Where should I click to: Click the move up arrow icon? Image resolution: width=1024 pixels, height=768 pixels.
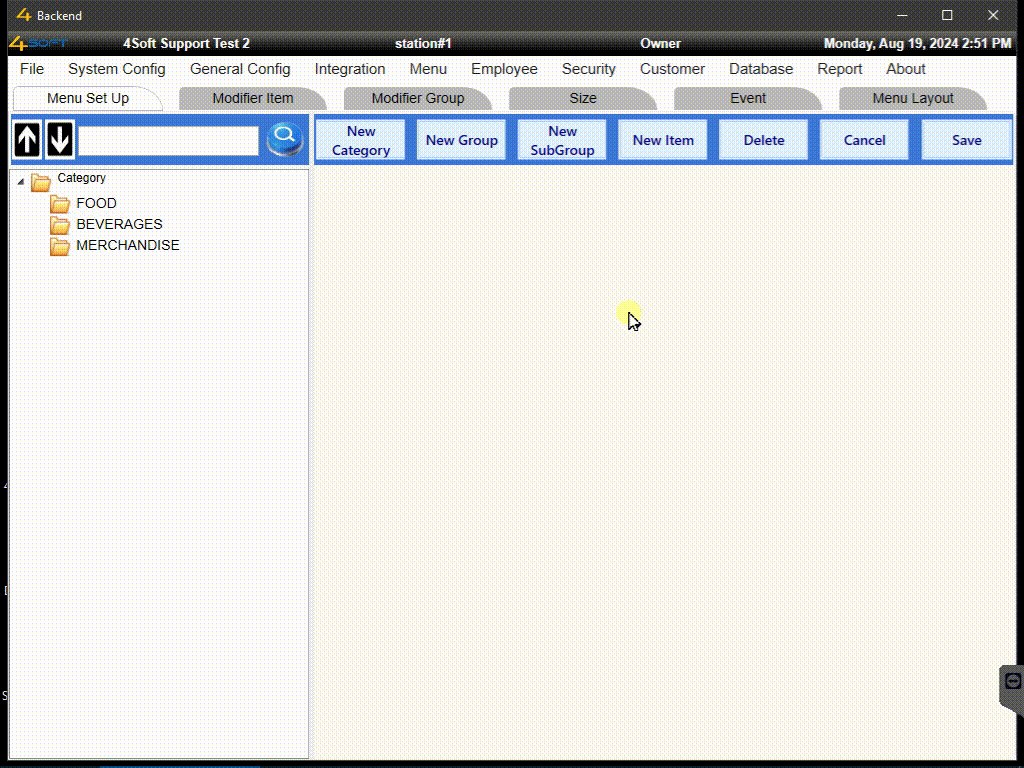point(27,139)
